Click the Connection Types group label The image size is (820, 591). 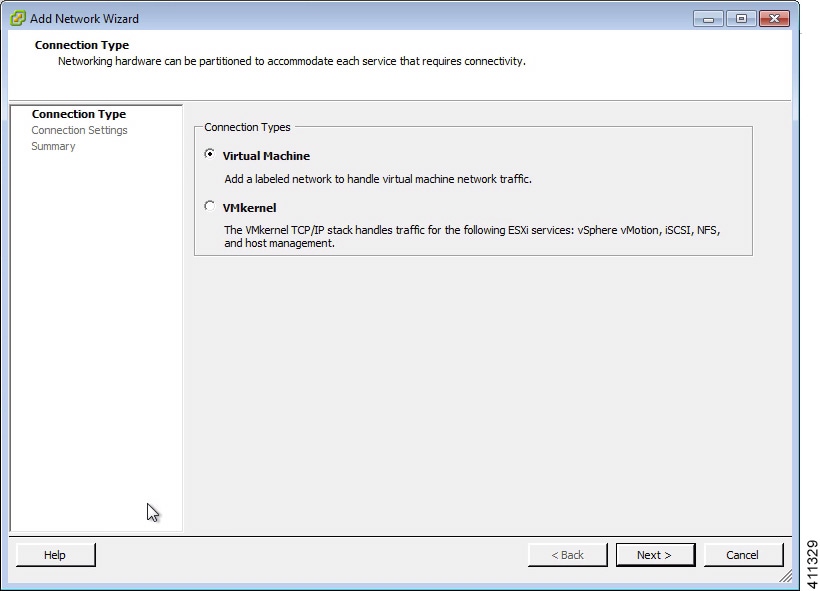[247, 127]
